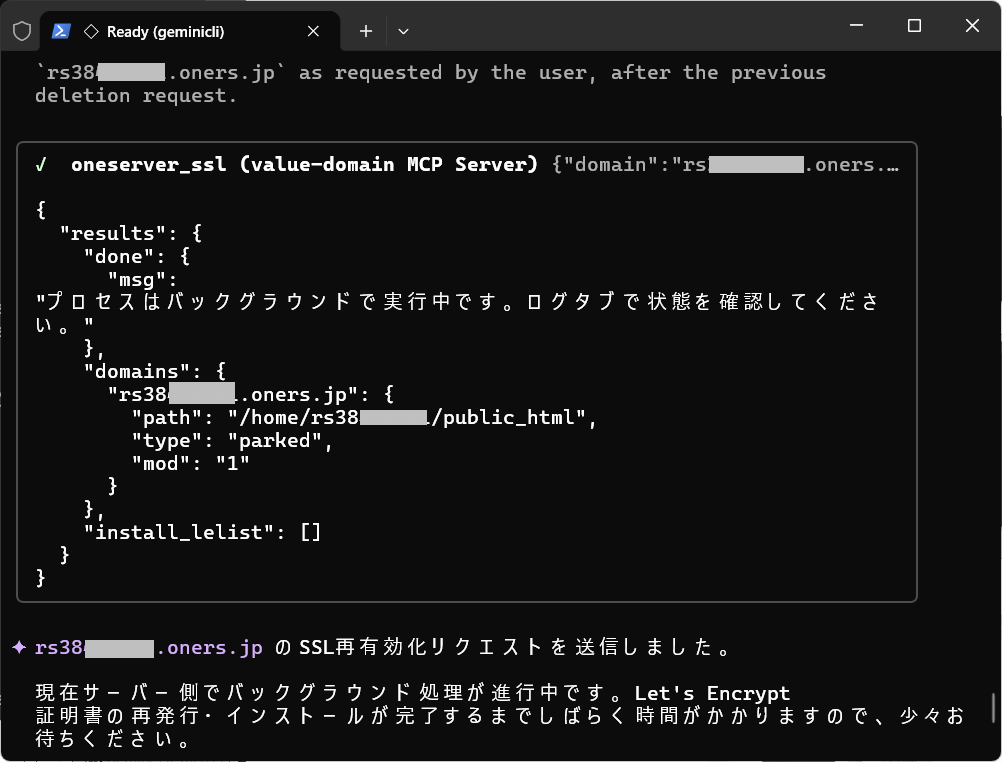Screen dimensions: 1002x762
Task: Click the "done": { line
Action: (x=137, y=256)
